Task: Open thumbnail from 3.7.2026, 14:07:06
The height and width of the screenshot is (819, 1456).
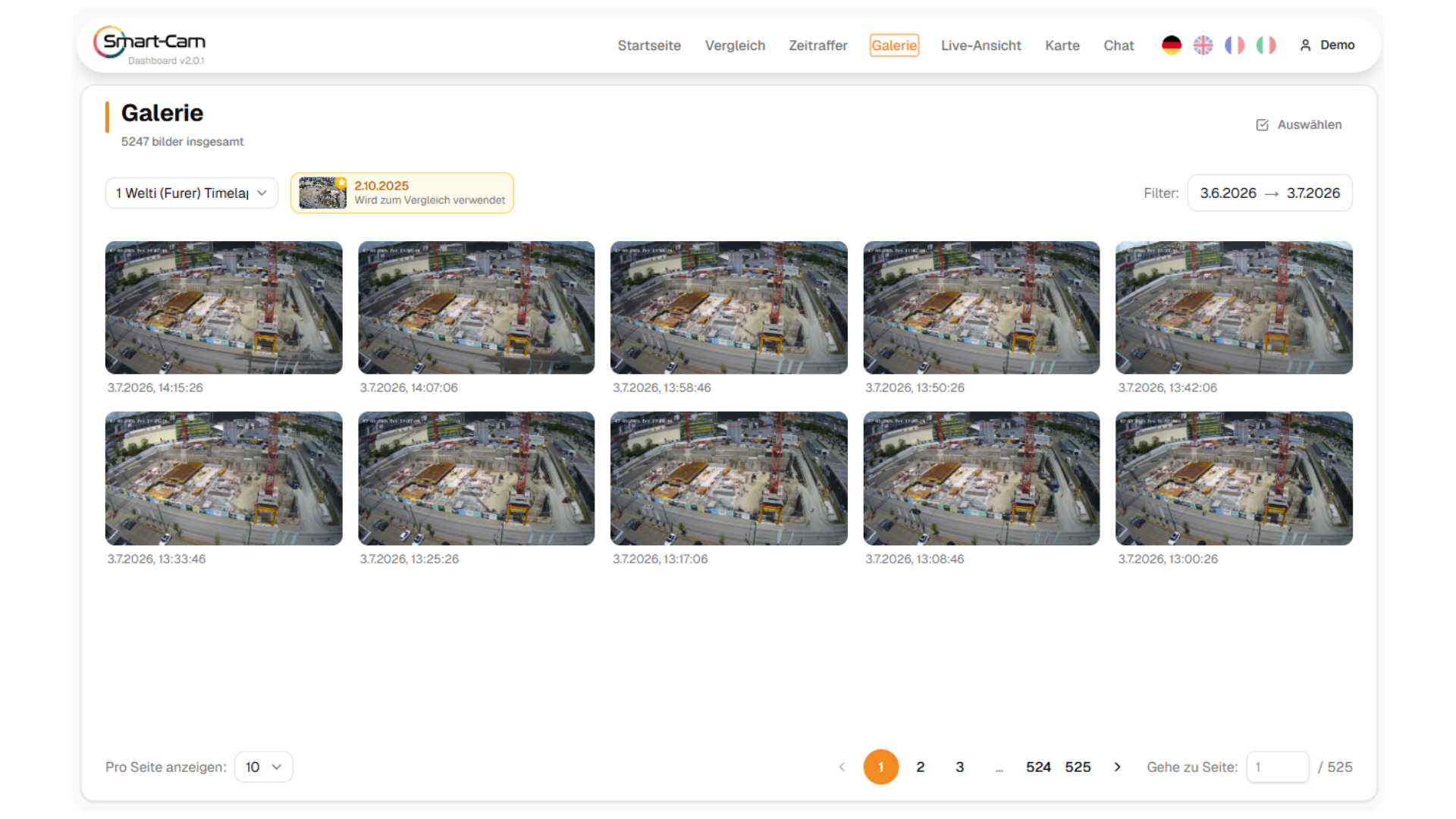Action: pyautogui.click(x=476, y=308)
